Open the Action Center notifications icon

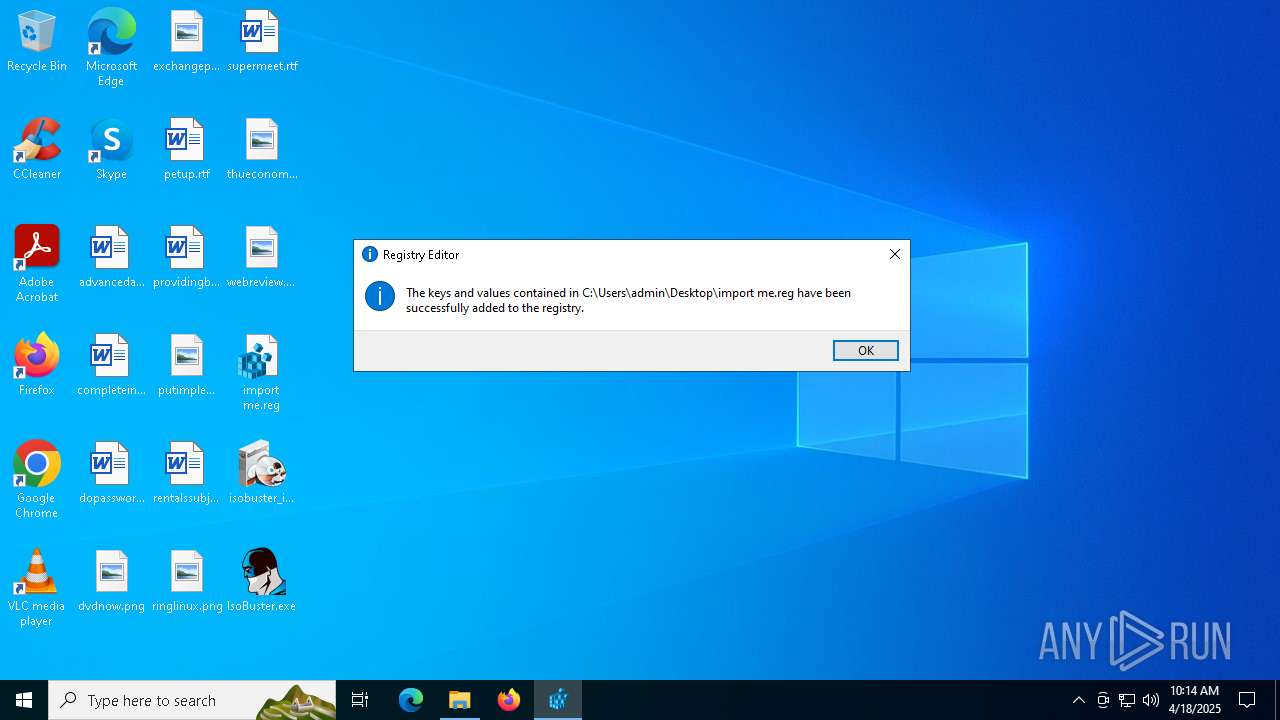click(x=1248, y=700)
